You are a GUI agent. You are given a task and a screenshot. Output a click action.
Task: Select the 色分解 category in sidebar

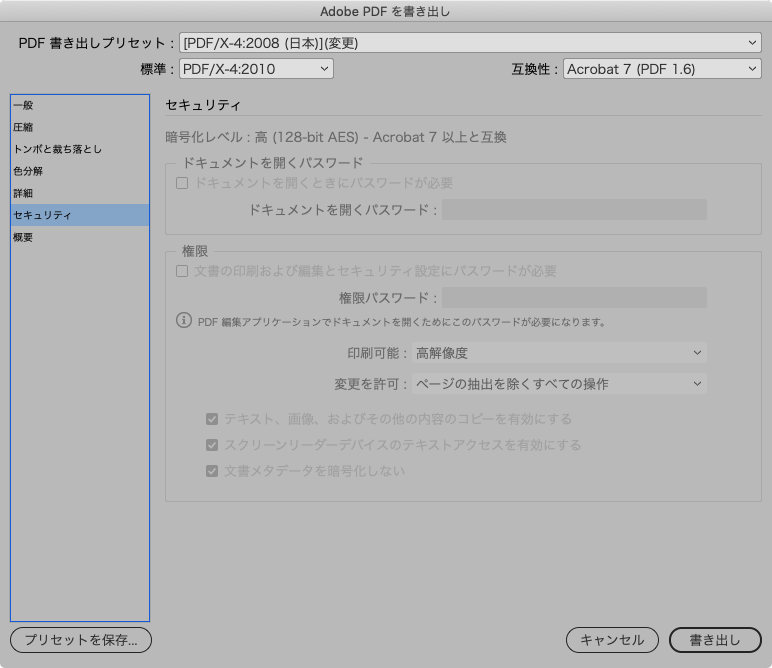[80, 171]
